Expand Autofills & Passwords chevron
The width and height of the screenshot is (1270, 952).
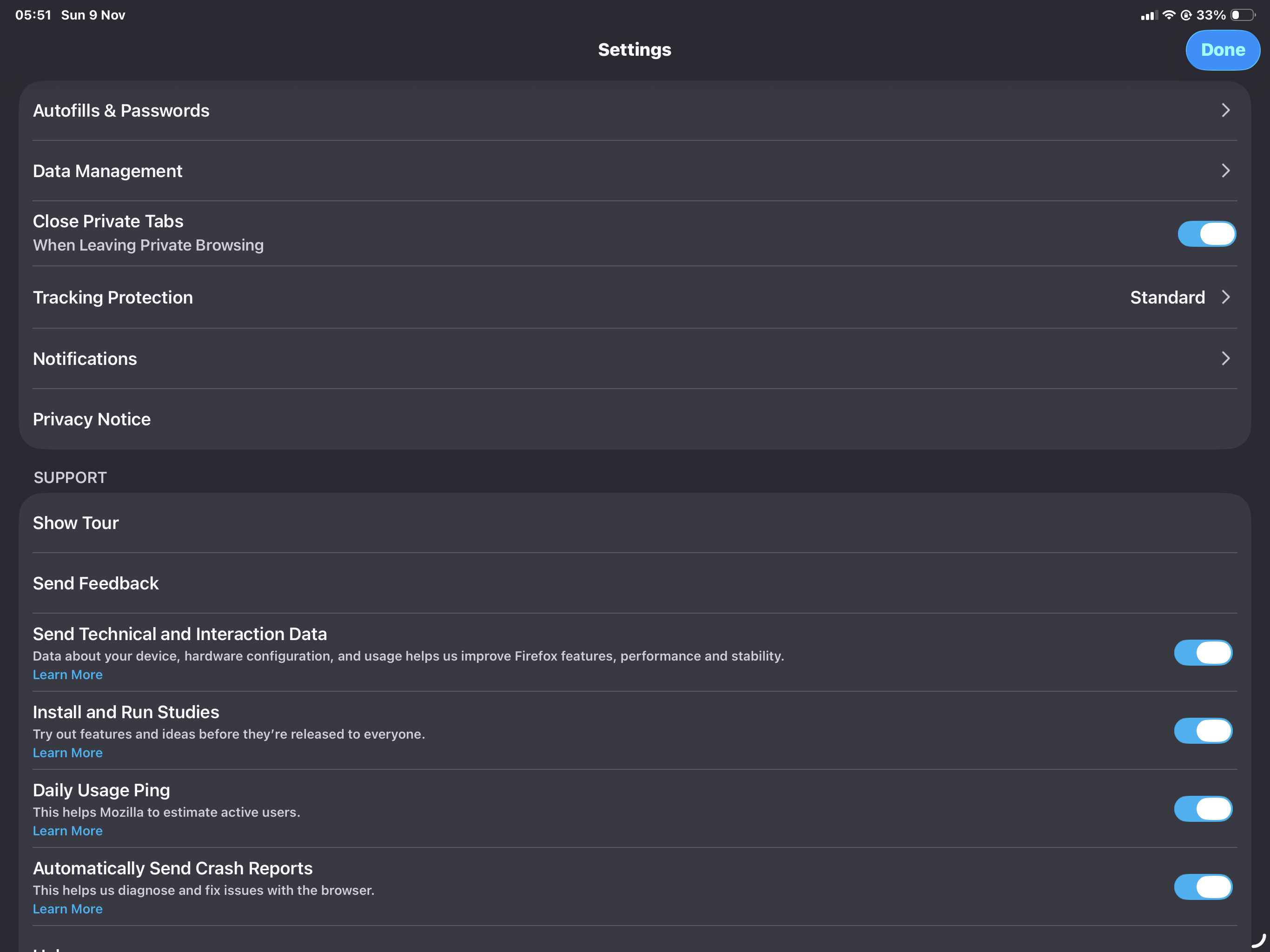tap(1225, 110)
